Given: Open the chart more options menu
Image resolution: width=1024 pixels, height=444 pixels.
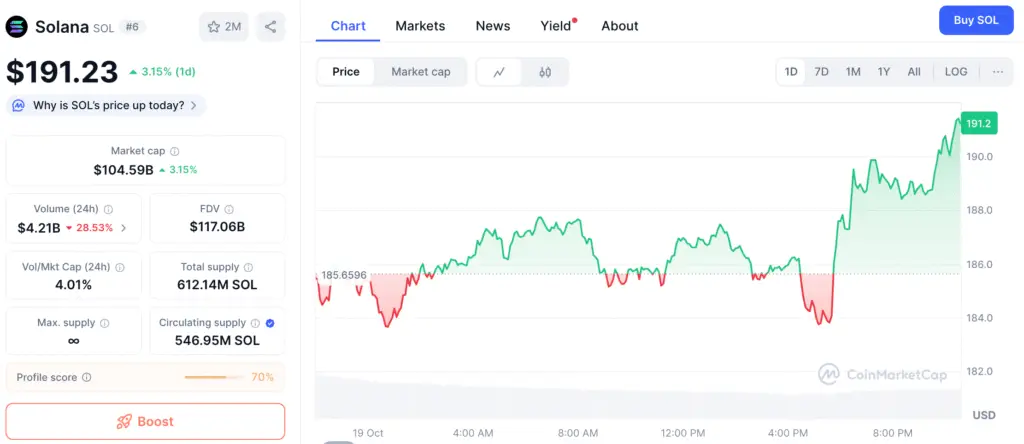Looking at the screenshot, I should [x=997, y=72].
